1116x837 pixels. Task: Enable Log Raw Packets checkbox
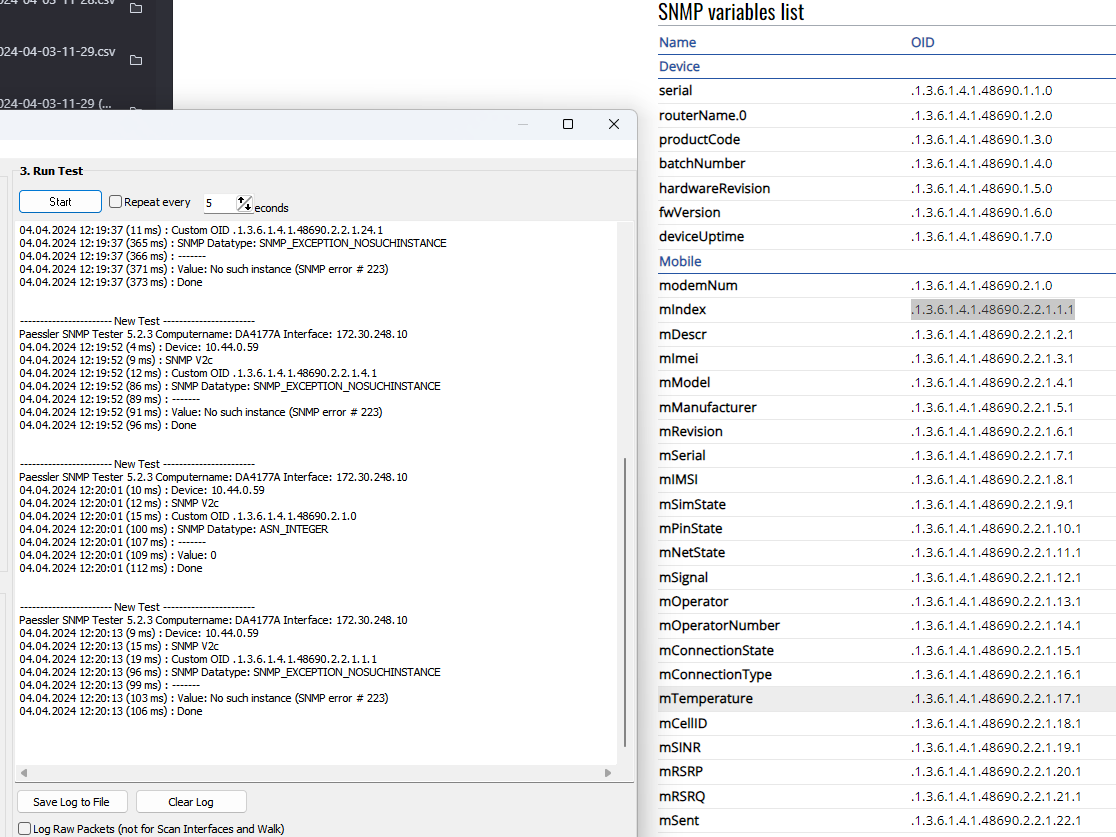pos(25,829)
